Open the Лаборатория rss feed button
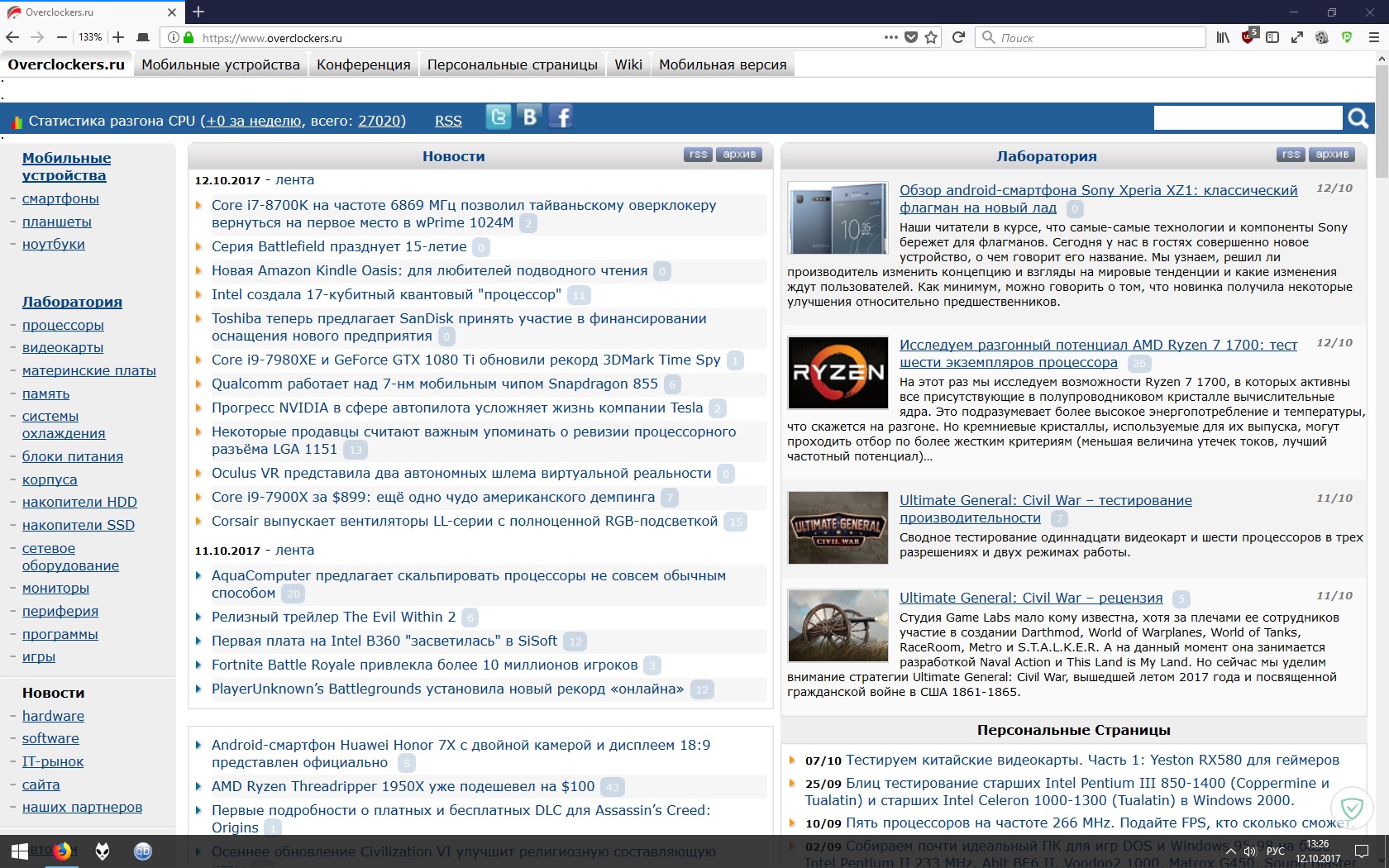Screen dimensions: 1389x868 (x=1291, y=155)
